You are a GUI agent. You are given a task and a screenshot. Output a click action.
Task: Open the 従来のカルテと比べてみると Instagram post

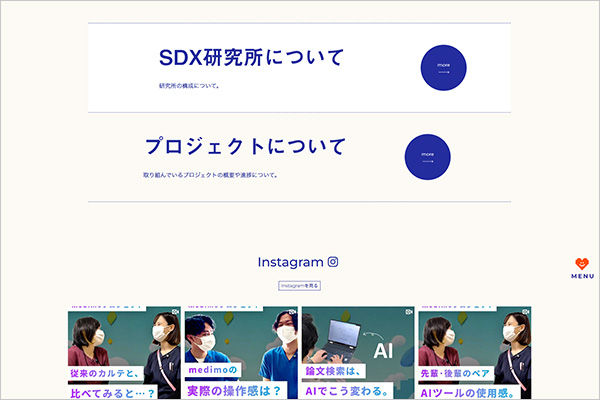tap(124, 353)
